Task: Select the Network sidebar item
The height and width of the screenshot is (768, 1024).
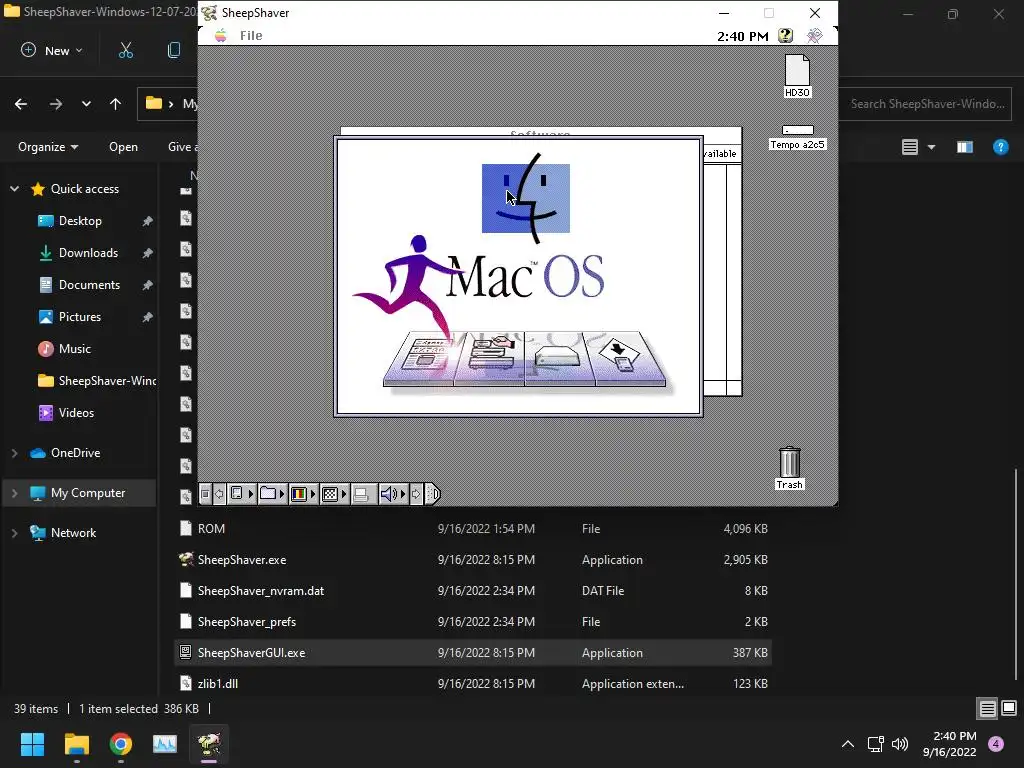Action: tap(73, 533)
